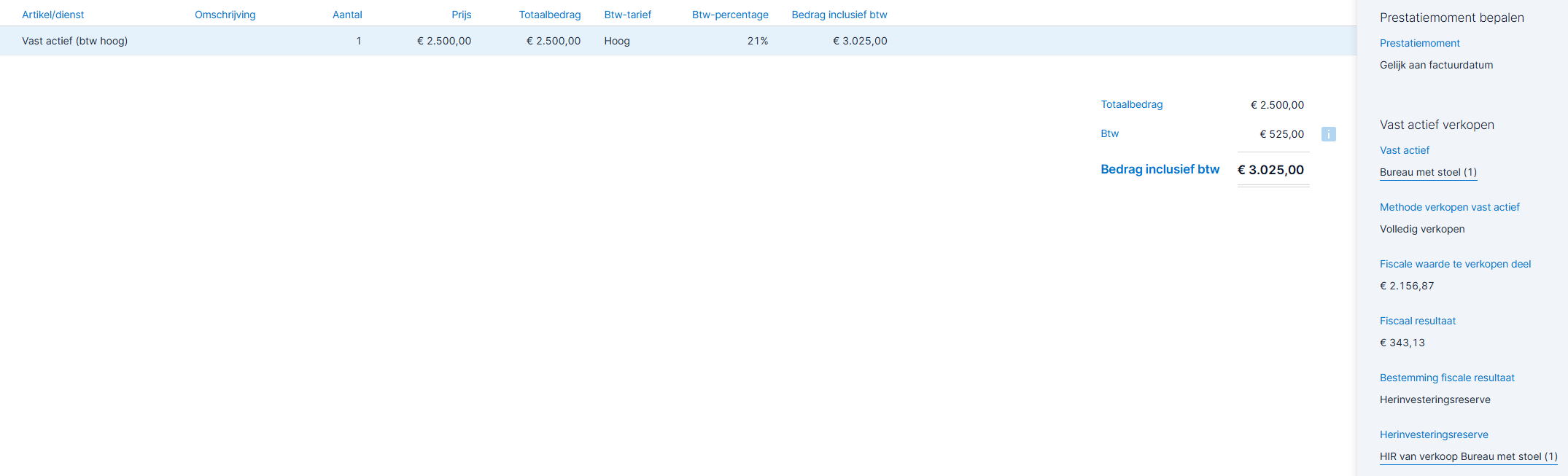The image size is (1568, 476).
Task: Click the Prijs column header
Action: pyautogui.click(x=461, y=15)
